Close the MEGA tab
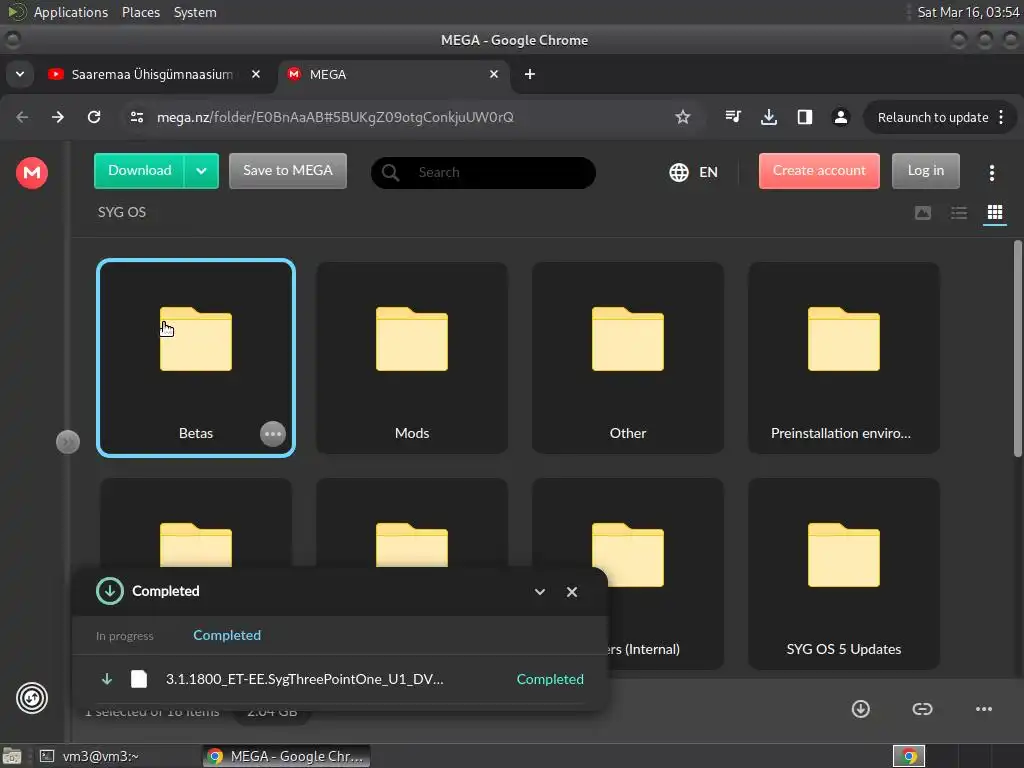Image resolution: width=1024 pixels, height=768 pixels. 494,74
